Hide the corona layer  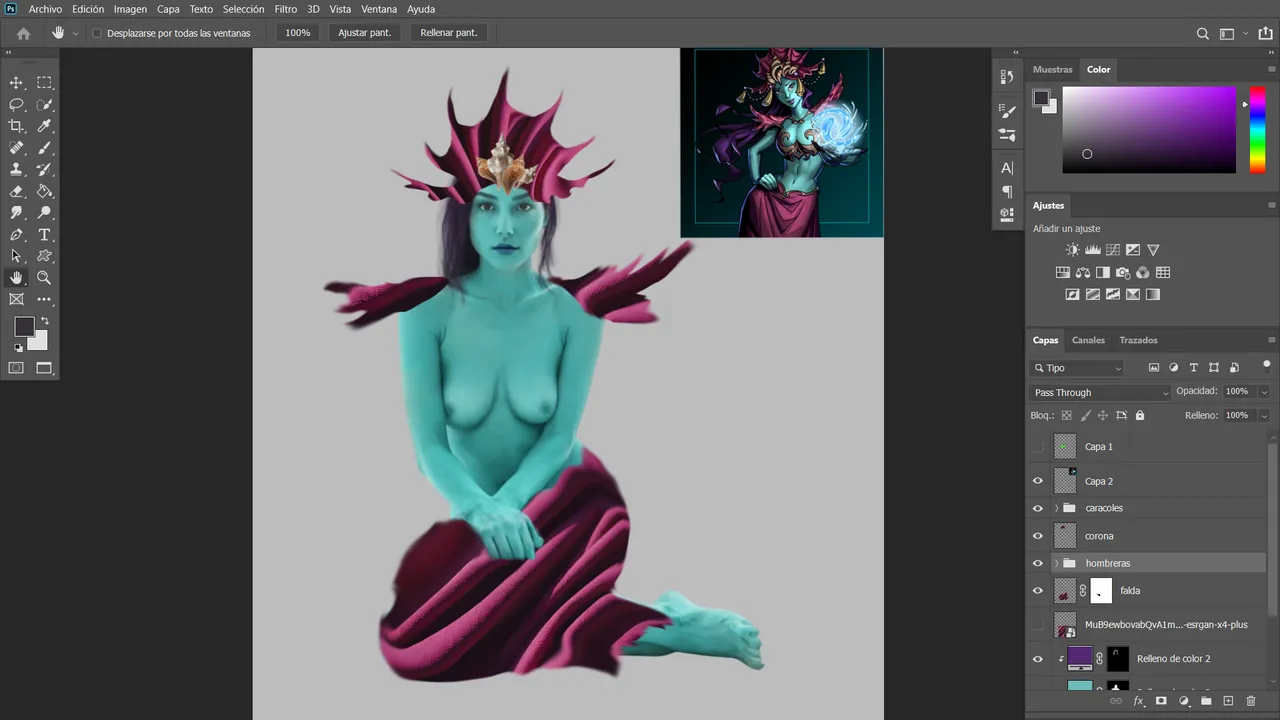coord(1037,536)
